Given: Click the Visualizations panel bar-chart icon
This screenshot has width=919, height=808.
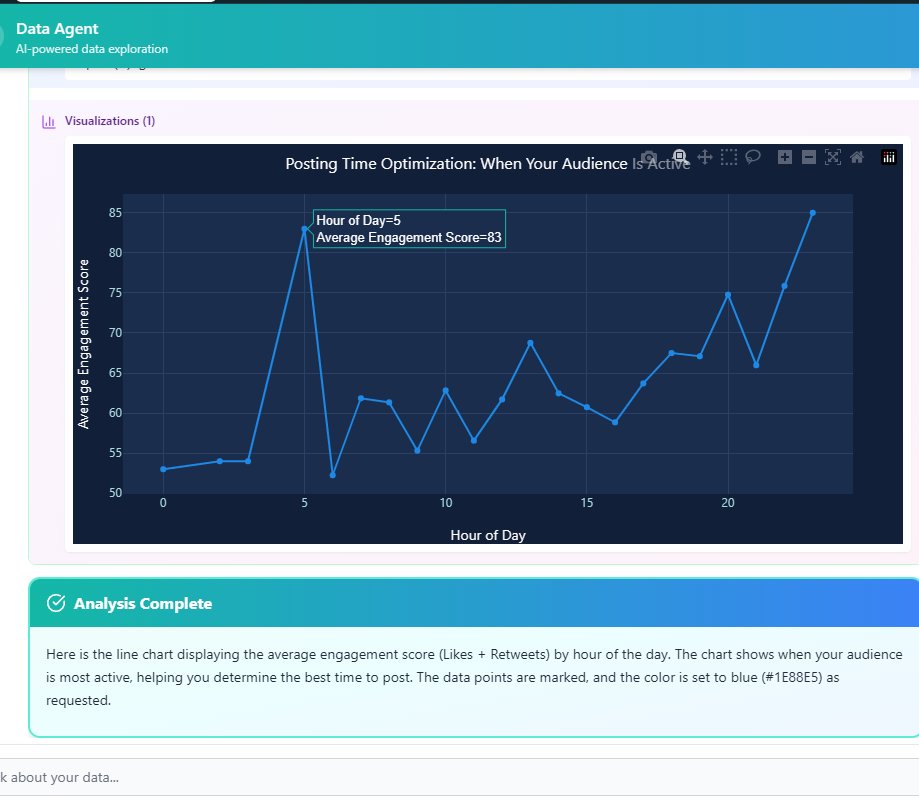Looking at the screenshot, I should 46,120.
